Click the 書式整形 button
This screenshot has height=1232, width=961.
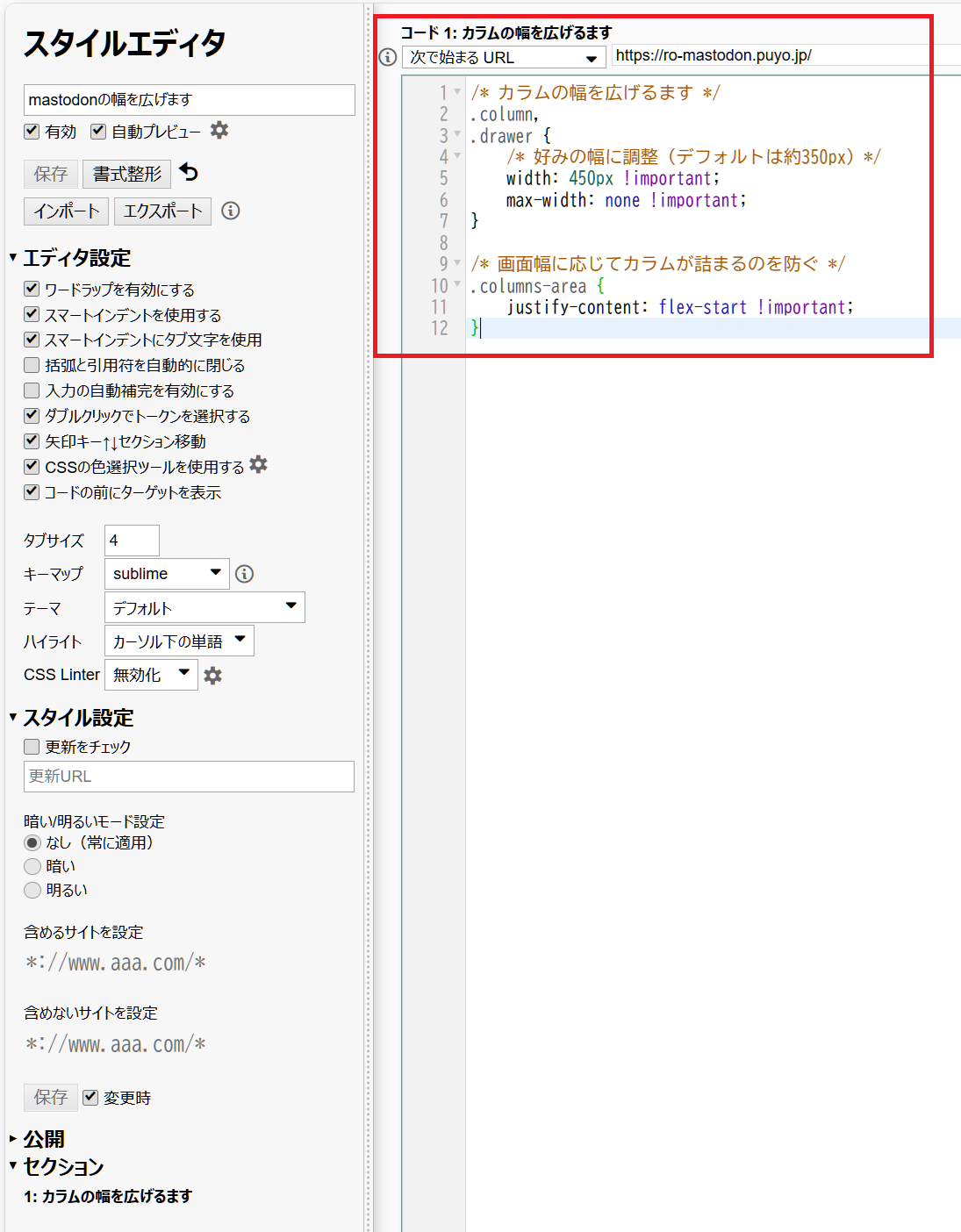pyautogui.click(x=127, y=174)
